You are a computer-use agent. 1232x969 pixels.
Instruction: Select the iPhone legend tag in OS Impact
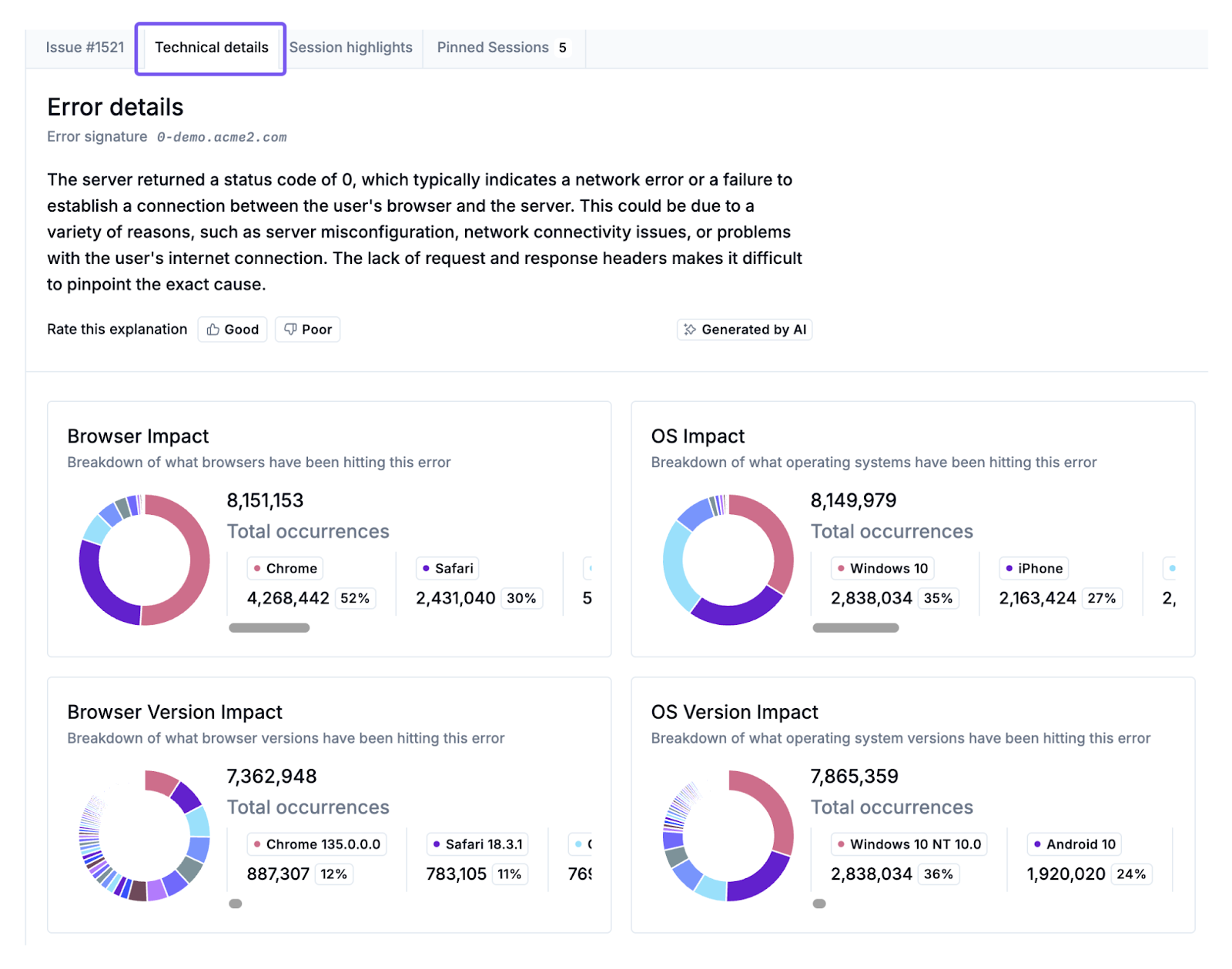tap(1033, 569)
